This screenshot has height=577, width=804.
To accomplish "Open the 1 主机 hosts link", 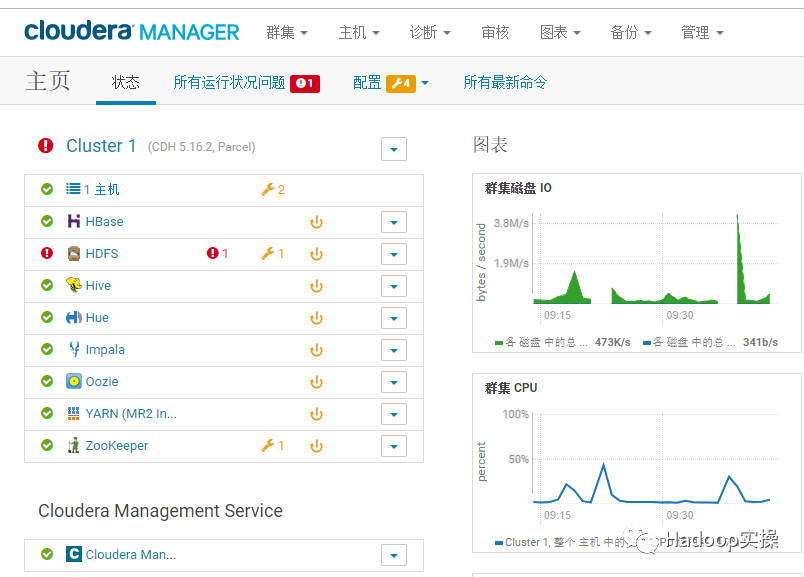I will (x=102, y=190).
